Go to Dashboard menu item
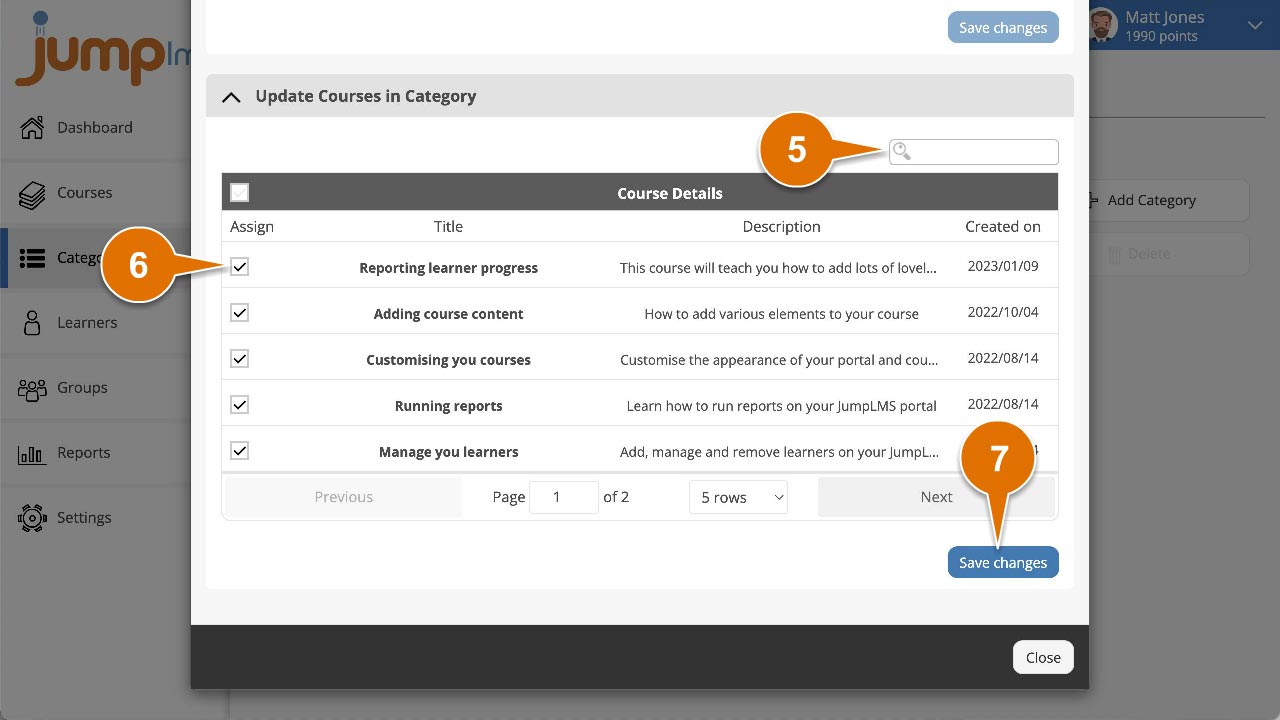1280x720 pixels. (95, 128)
